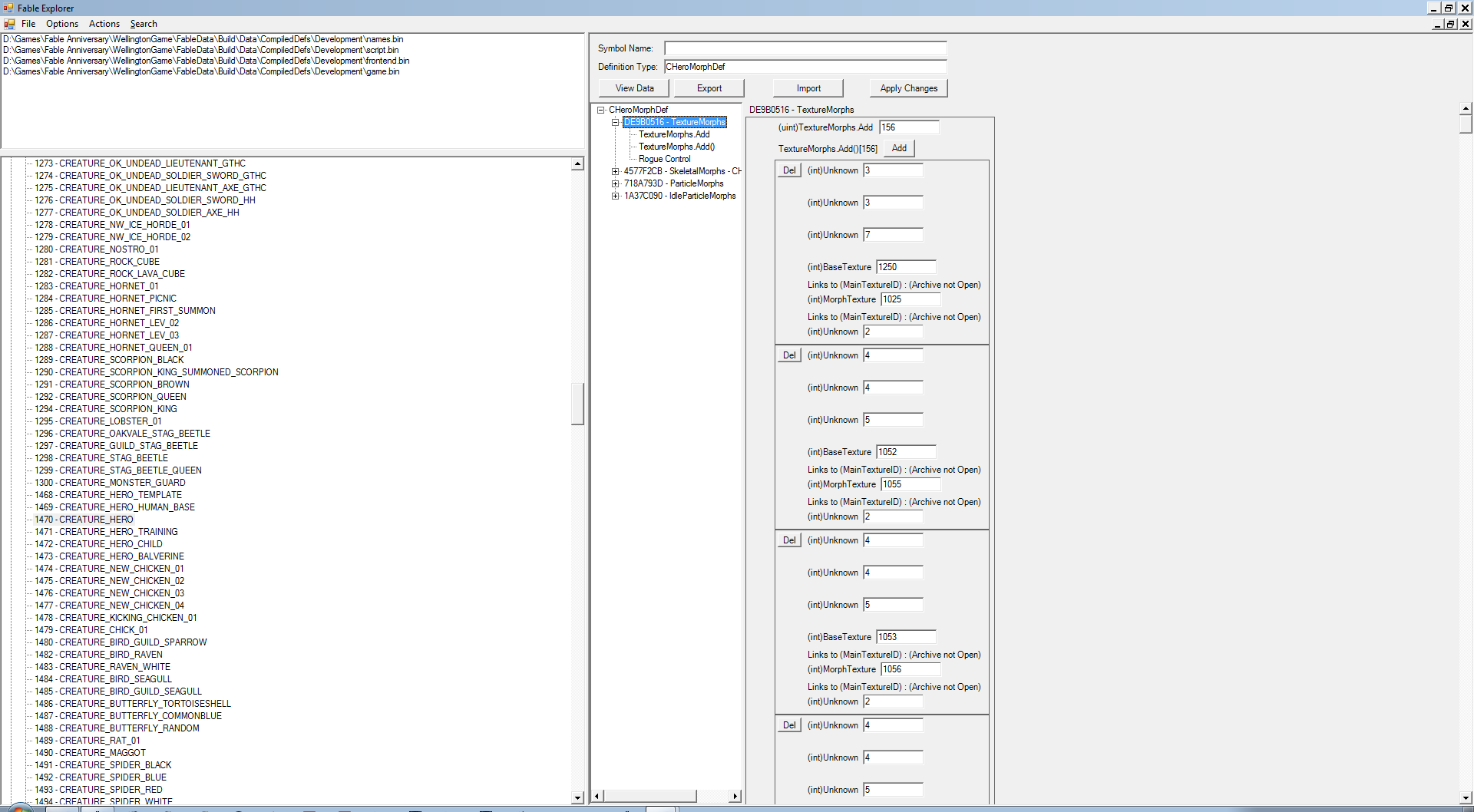Click the Fable Explorer app icon in the menu bar
The width and height of the screenshot is (1474, 812).
click(9, 24)
